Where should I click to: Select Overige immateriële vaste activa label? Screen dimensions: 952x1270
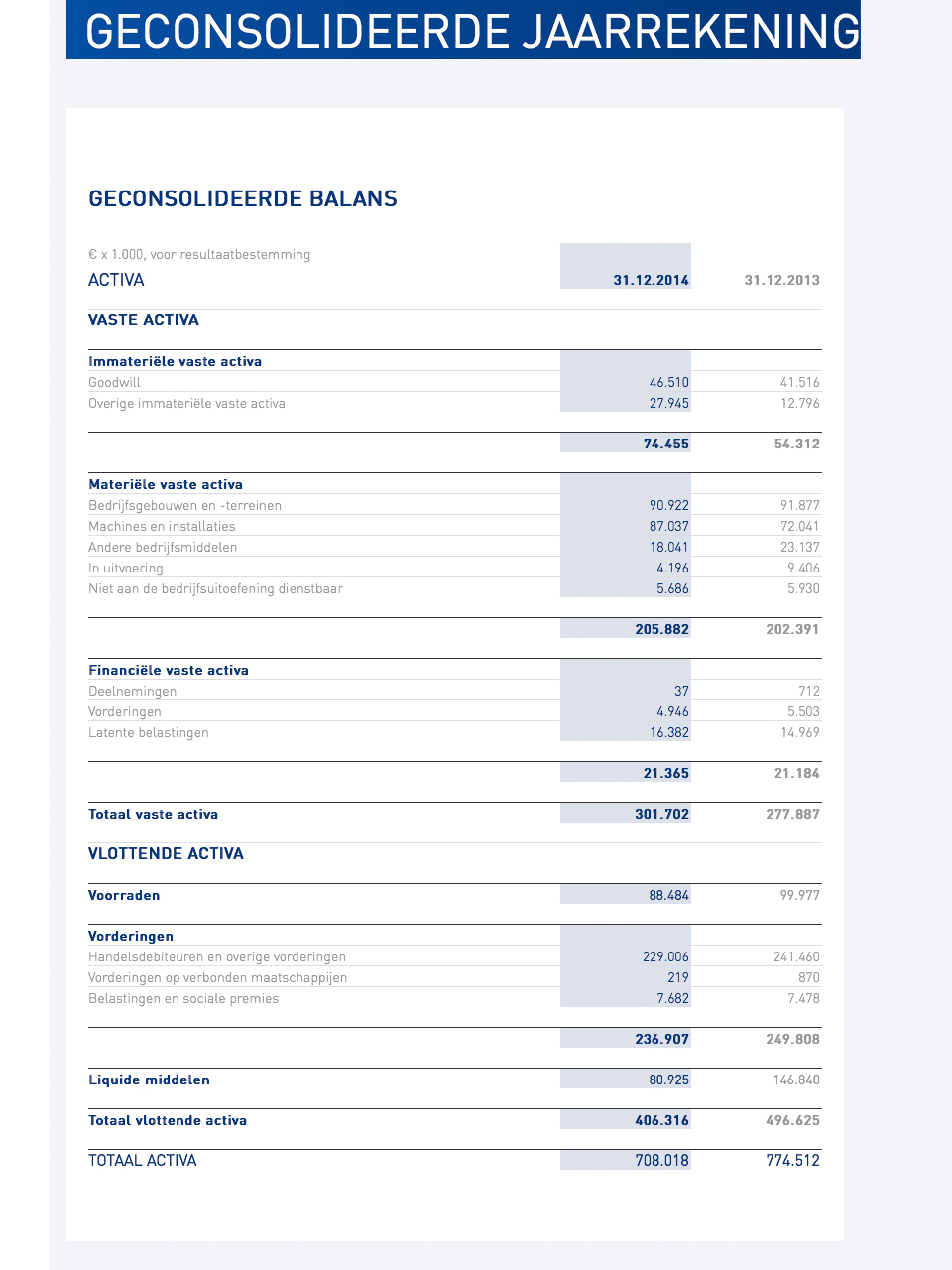(x=186, y=403)
